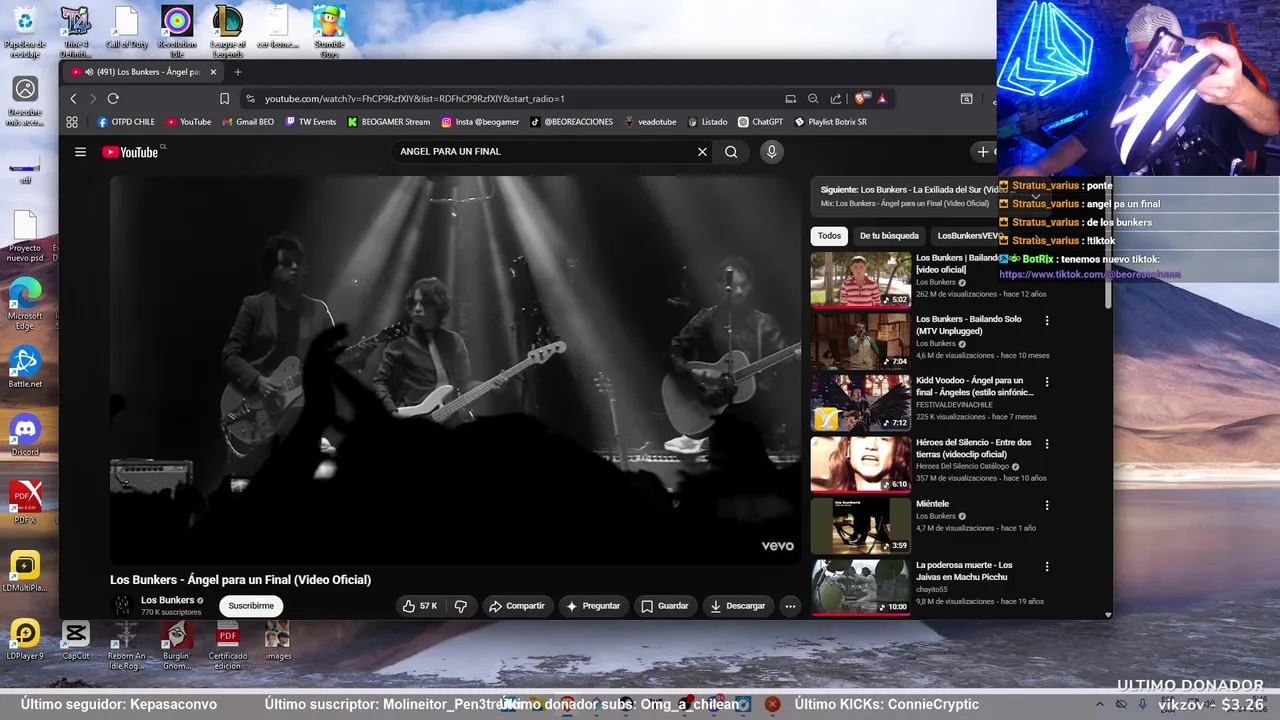Screen dimensions: 1280x720
Task: Click the youtube.com address bar URL
Action: coord(415,99)
